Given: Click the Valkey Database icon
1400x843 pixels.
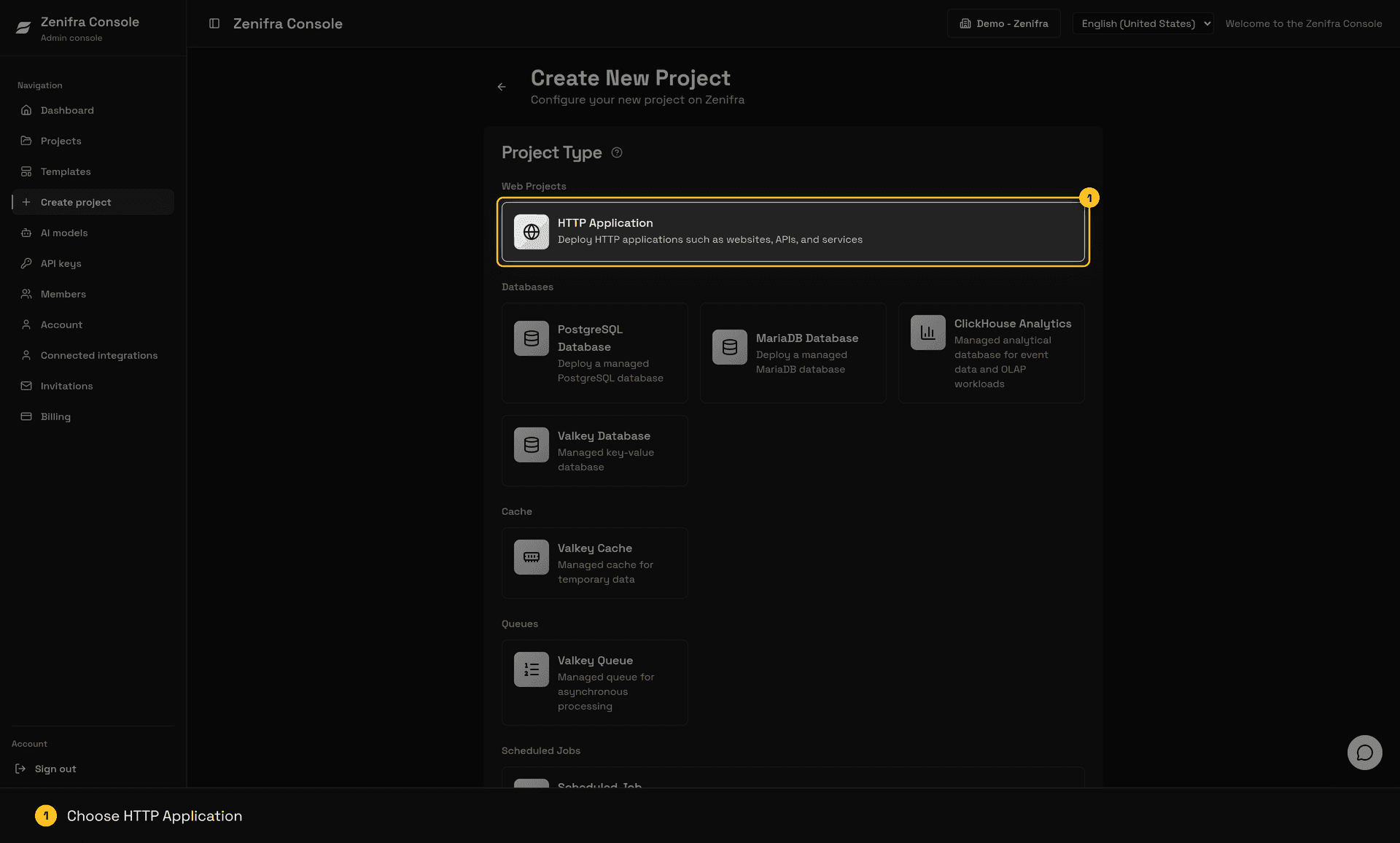Looking at the screenshot, I should coord(532,445).
